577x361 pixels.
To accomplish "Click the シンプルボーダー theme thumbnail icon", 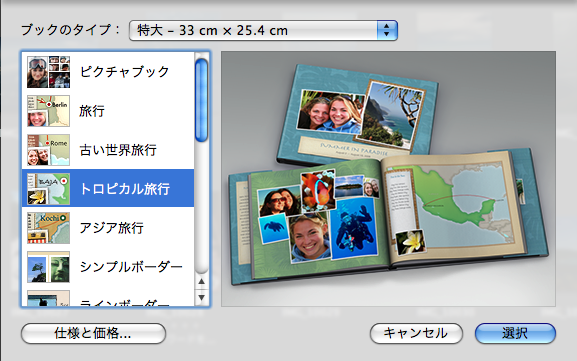I will tap(48, 267).
